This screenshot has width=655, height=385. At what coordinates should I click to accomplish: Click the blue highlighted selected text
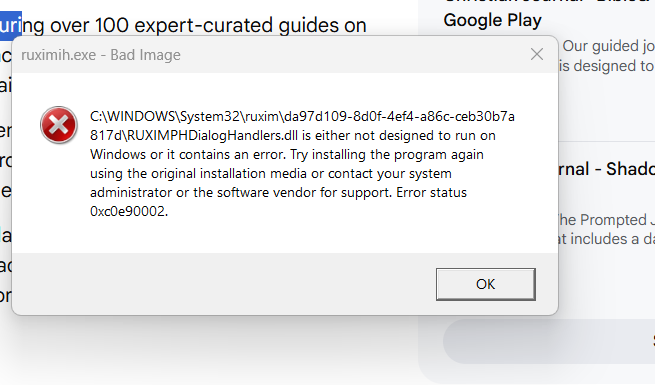(x=10, y=25)
